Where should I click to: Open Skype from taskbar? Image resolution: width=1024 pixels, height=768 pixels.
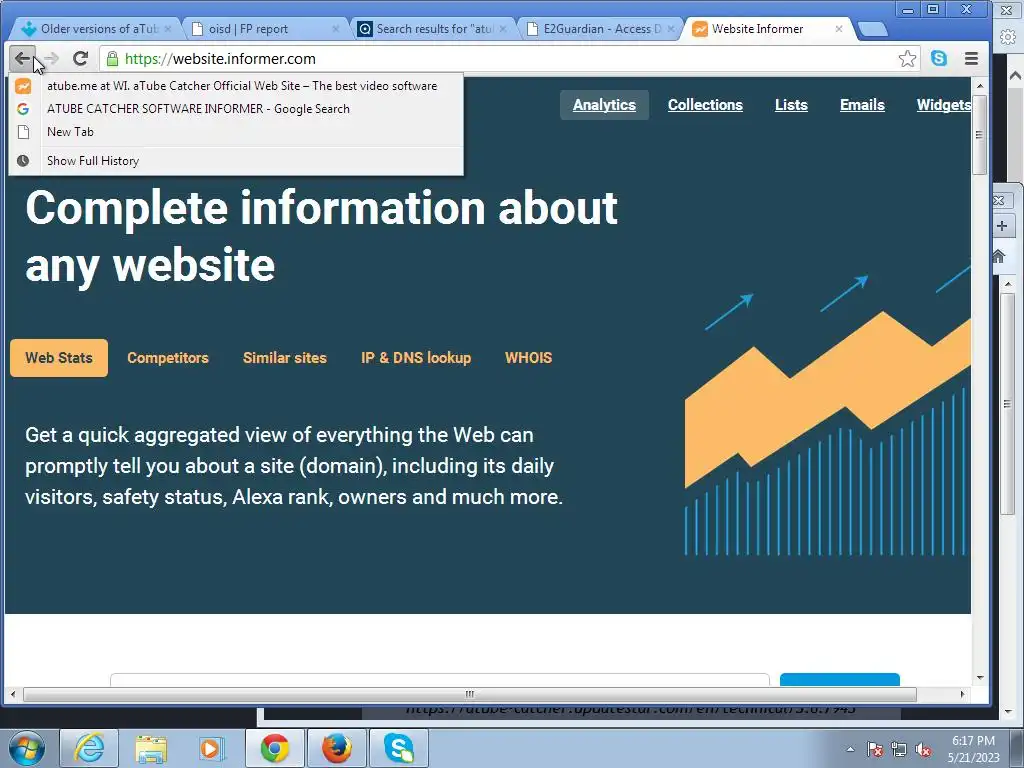click(399, 748)
